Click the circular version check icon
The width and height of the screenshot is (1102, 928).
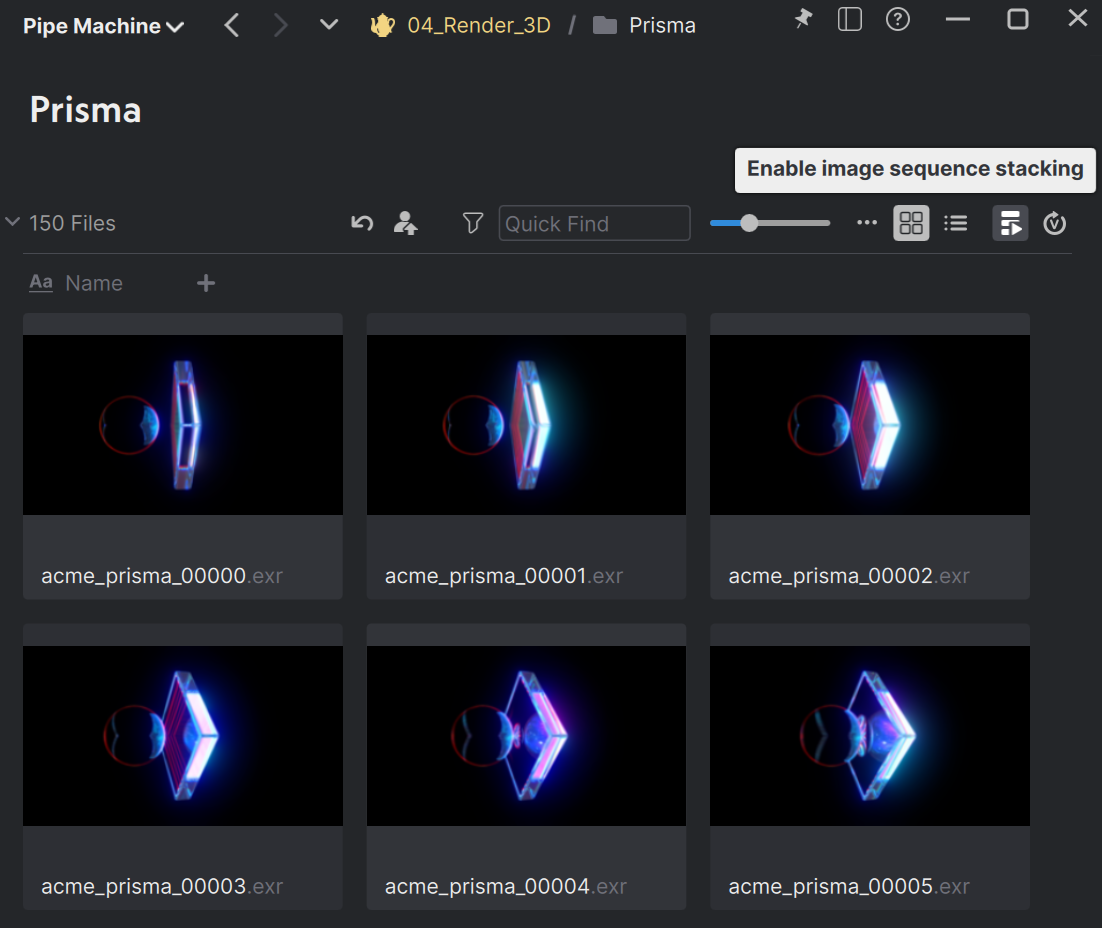(x=1054, y=223)
